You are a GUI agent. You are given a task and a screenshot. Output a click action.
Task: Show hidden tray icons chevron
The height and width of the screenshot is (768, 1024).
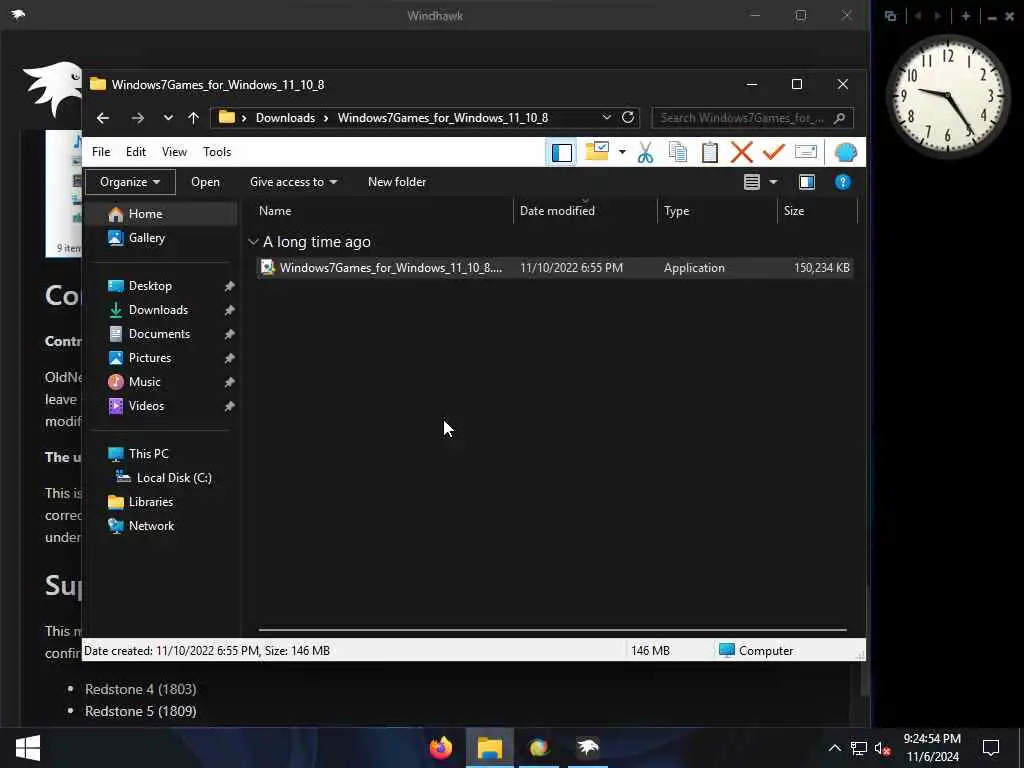click(835, 748)
